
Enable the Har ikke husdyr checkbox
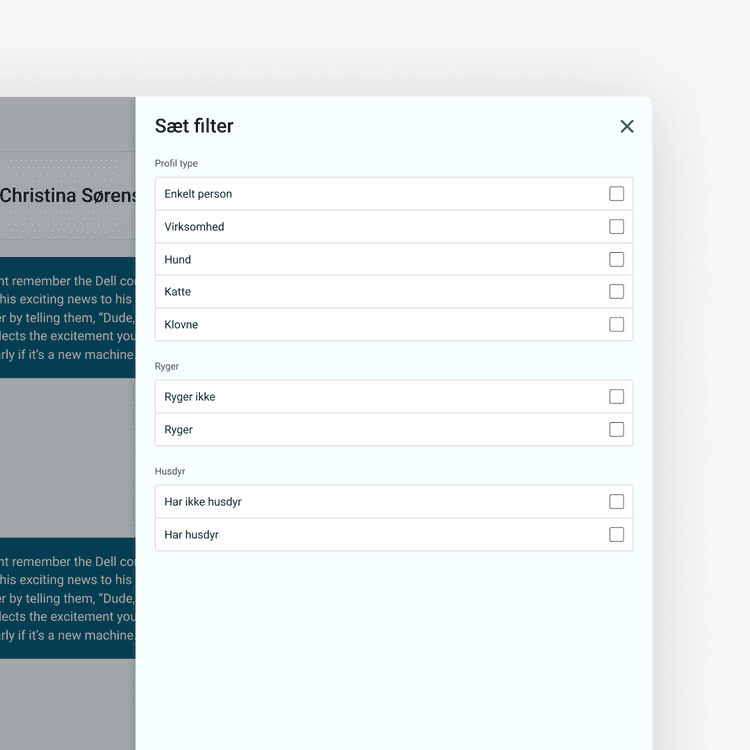click(616, 502)
